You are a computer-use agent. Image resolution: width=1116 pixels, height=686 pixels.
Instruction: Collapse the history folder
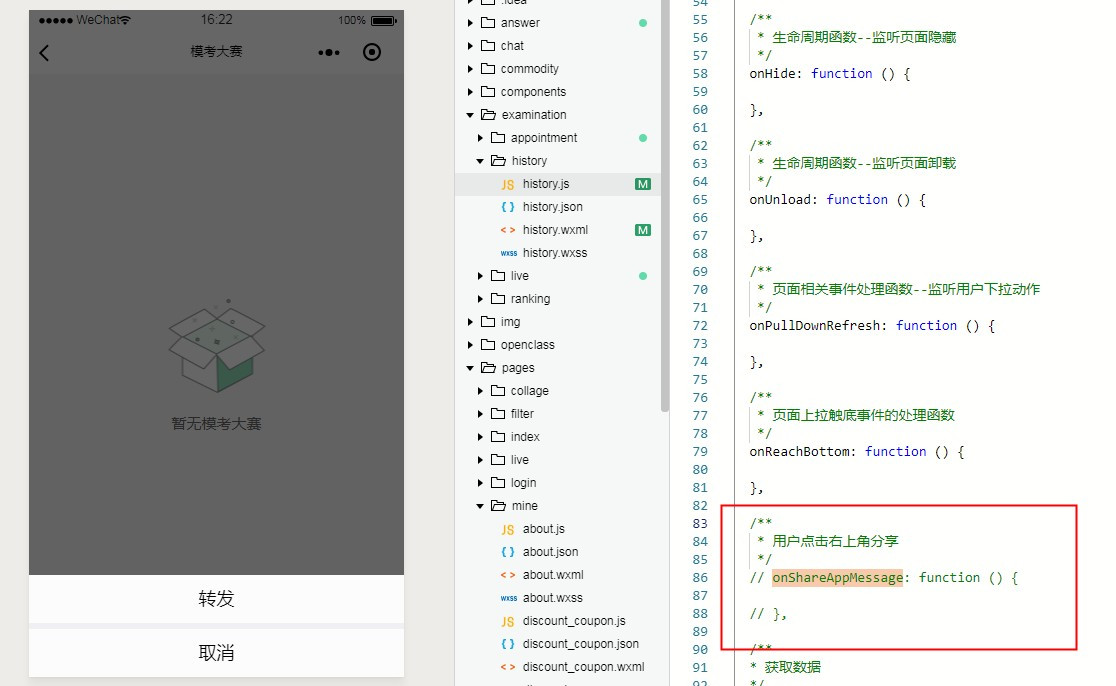(x=480, y=161)
